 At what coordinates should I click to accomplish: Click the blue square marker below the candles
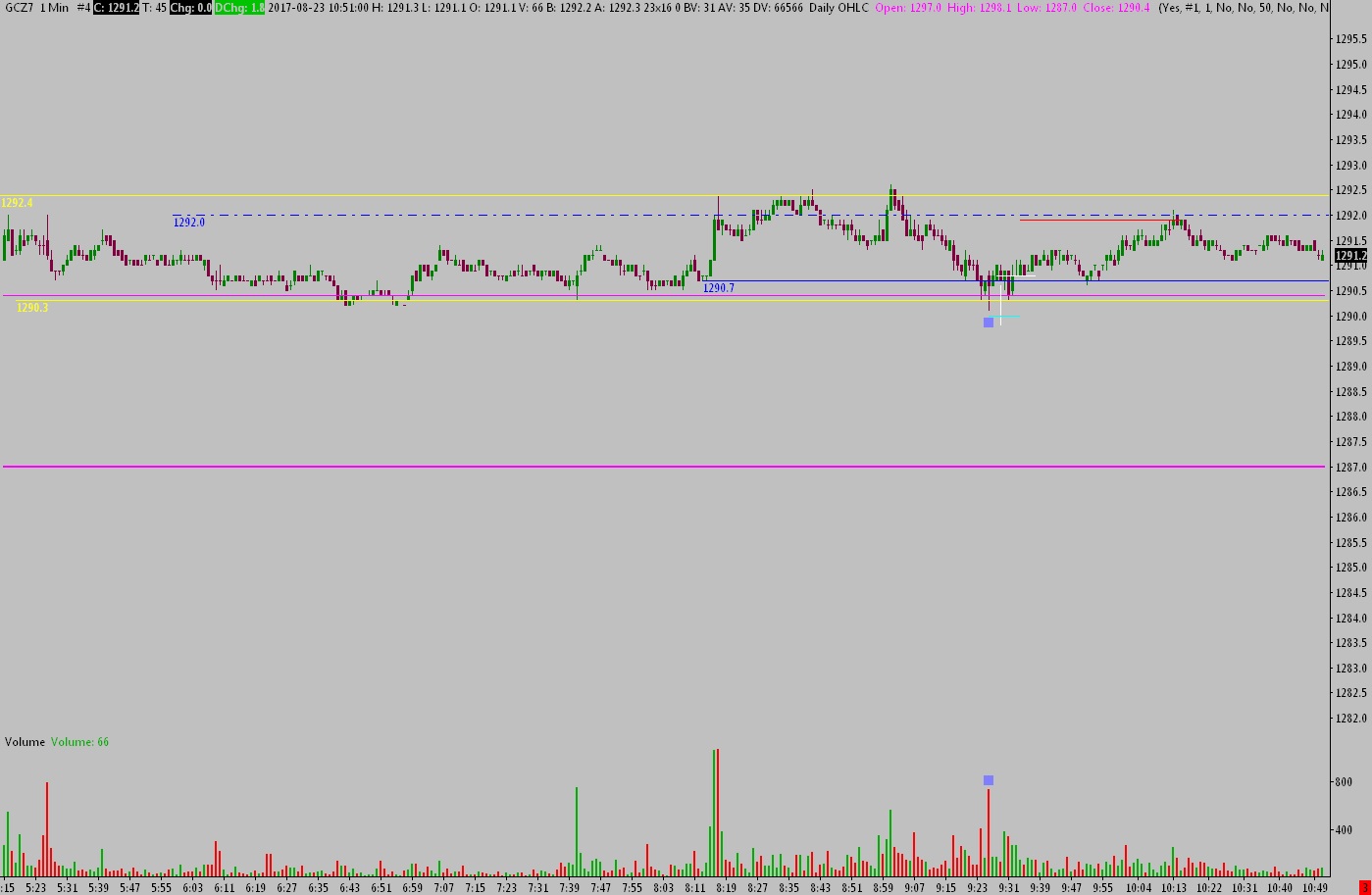[x=989, y=323]
